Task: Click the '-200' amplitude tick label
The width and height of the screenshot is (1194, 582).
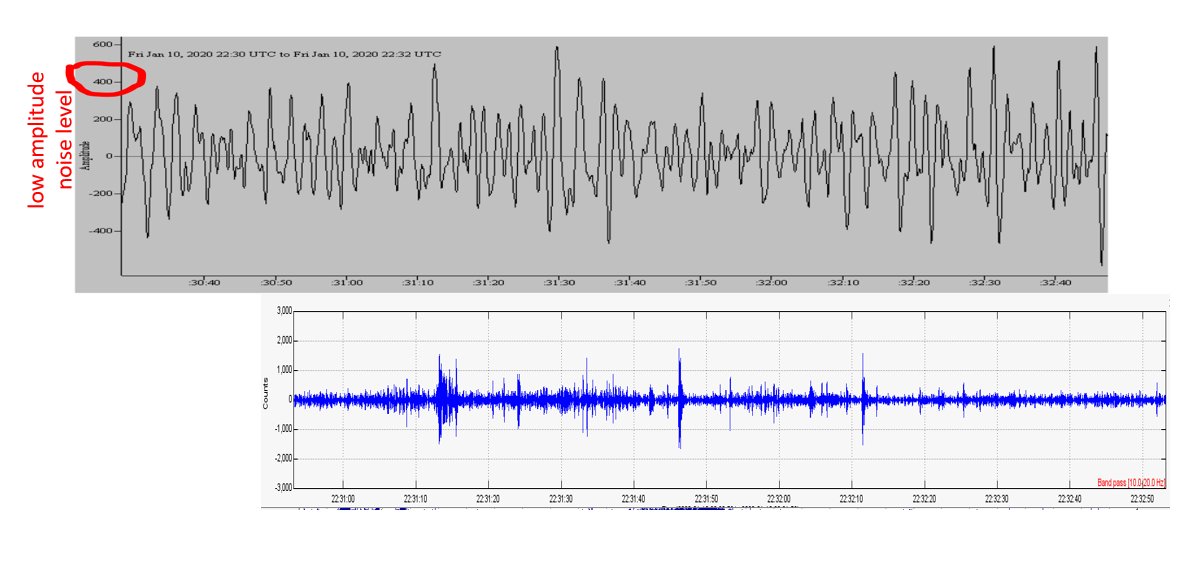Action: click(100, 193)
